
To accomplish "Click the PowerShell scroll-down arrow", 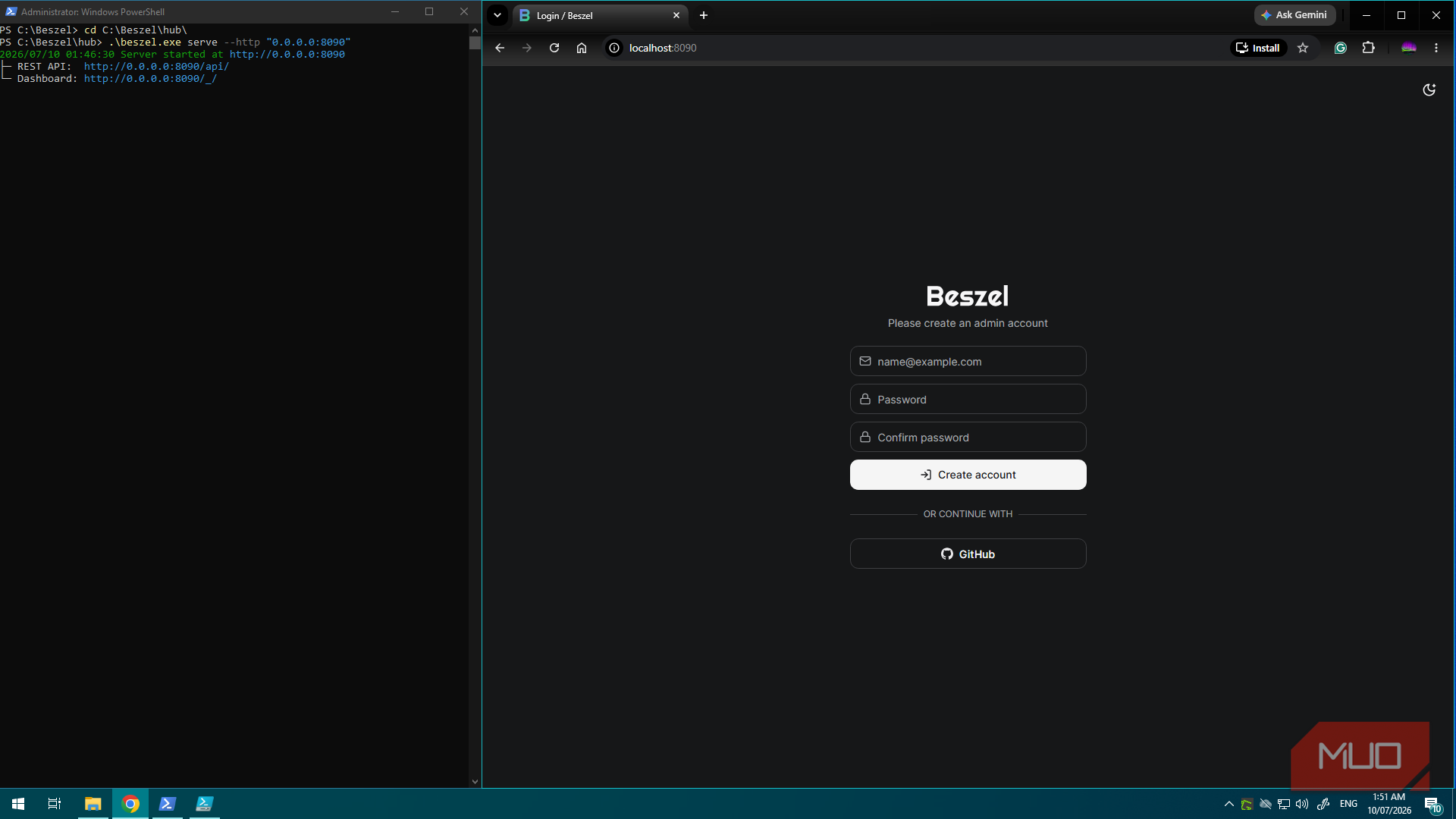I will [475, 782].
